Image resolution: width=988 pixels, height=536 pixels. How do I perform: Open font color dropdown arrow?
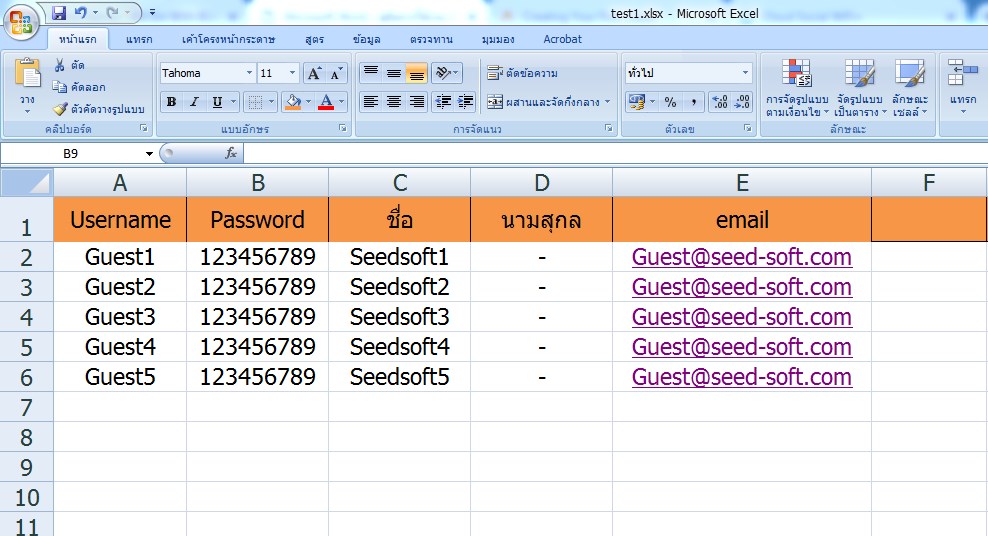pyautogui.click(x=342, y=101)
